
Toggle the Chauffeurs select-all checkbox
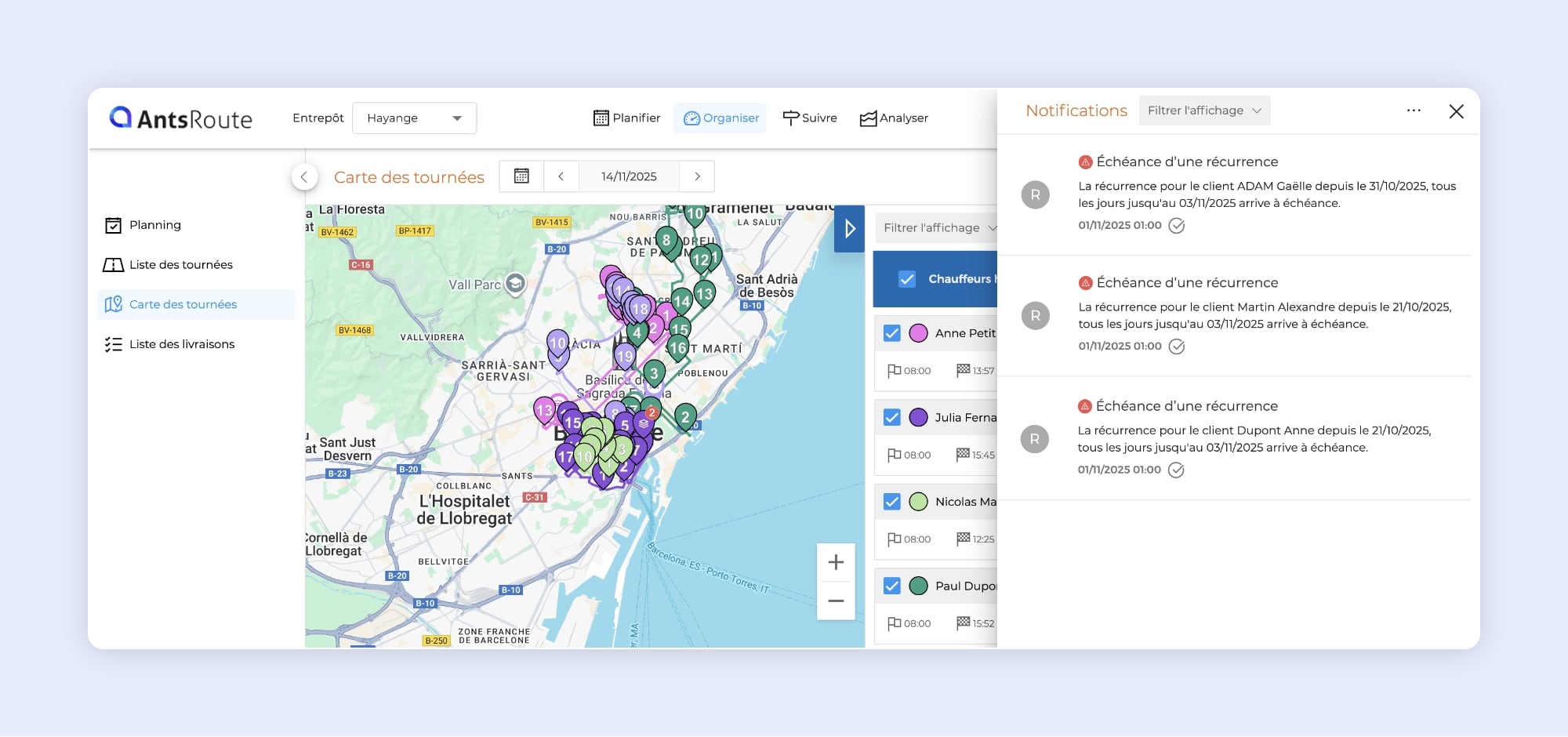tap(907, 279)
